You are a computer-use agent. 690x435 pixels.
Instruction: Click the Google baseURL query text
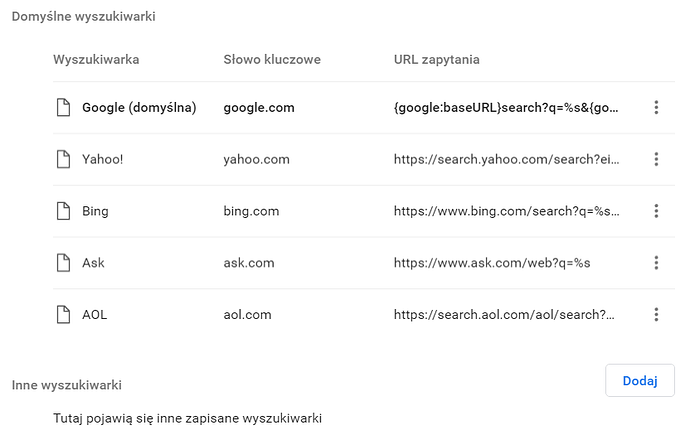pos(506,108)
